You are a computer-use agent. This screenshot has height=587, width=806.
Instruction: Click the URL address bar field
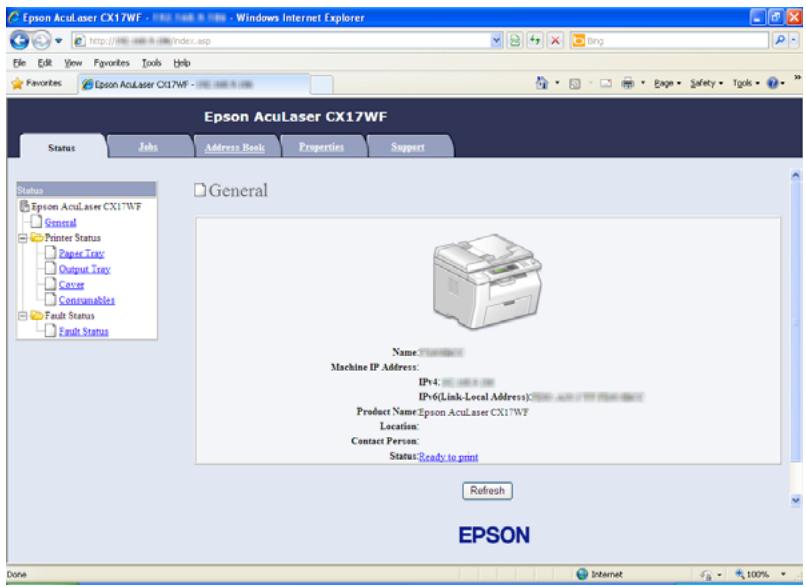coord(282,41)
